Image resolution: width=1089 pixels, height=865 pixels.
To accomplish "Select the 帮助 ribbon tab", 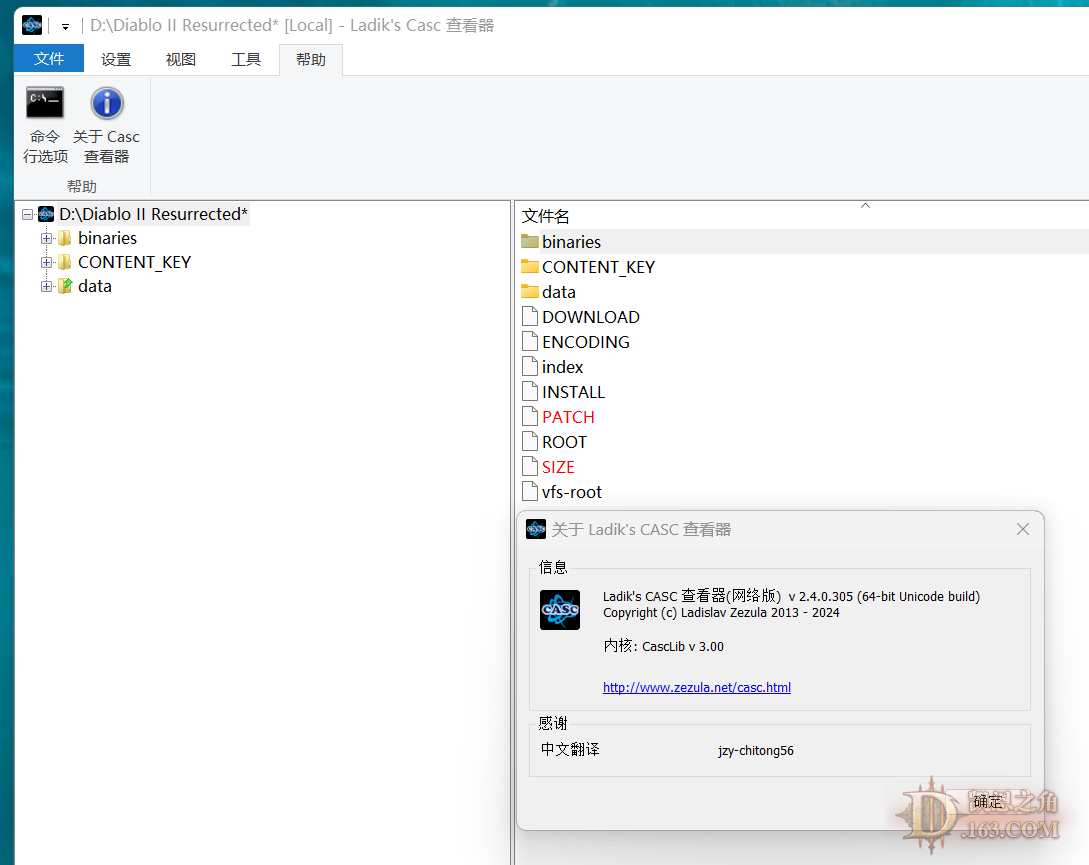I will pyautogui.click(x=310, y=60).
